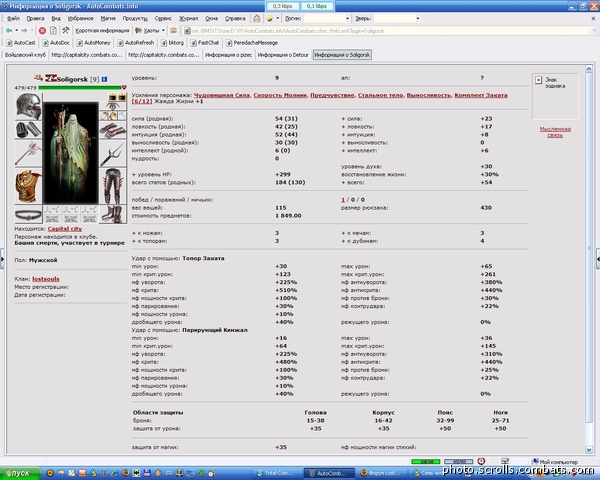This screenshot has height=480, width=600.
Task: Click the Windows Пуск start button
Action: tap(19, 473)
